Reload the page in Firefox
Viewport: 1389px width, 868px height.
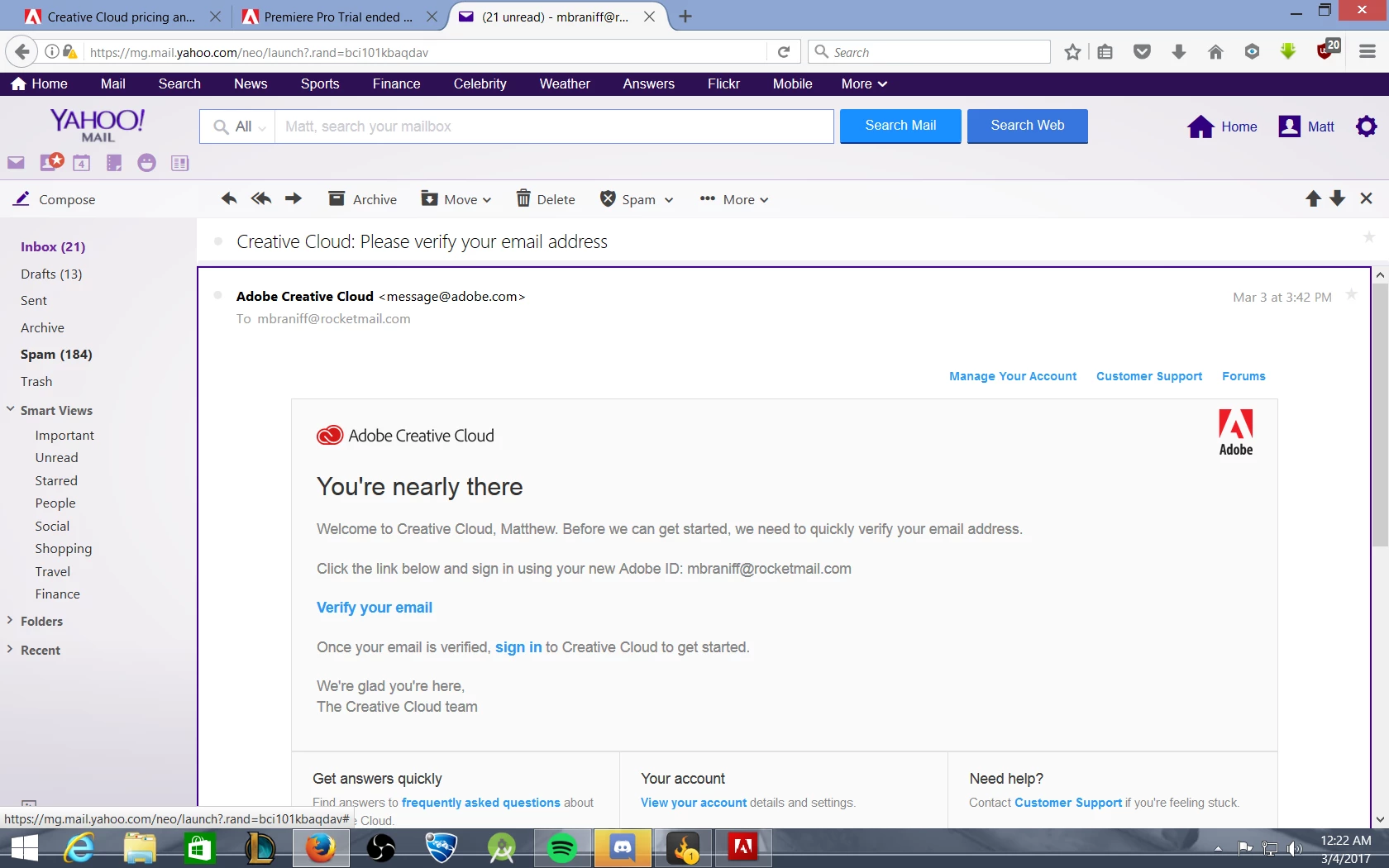tap(784, 52)
